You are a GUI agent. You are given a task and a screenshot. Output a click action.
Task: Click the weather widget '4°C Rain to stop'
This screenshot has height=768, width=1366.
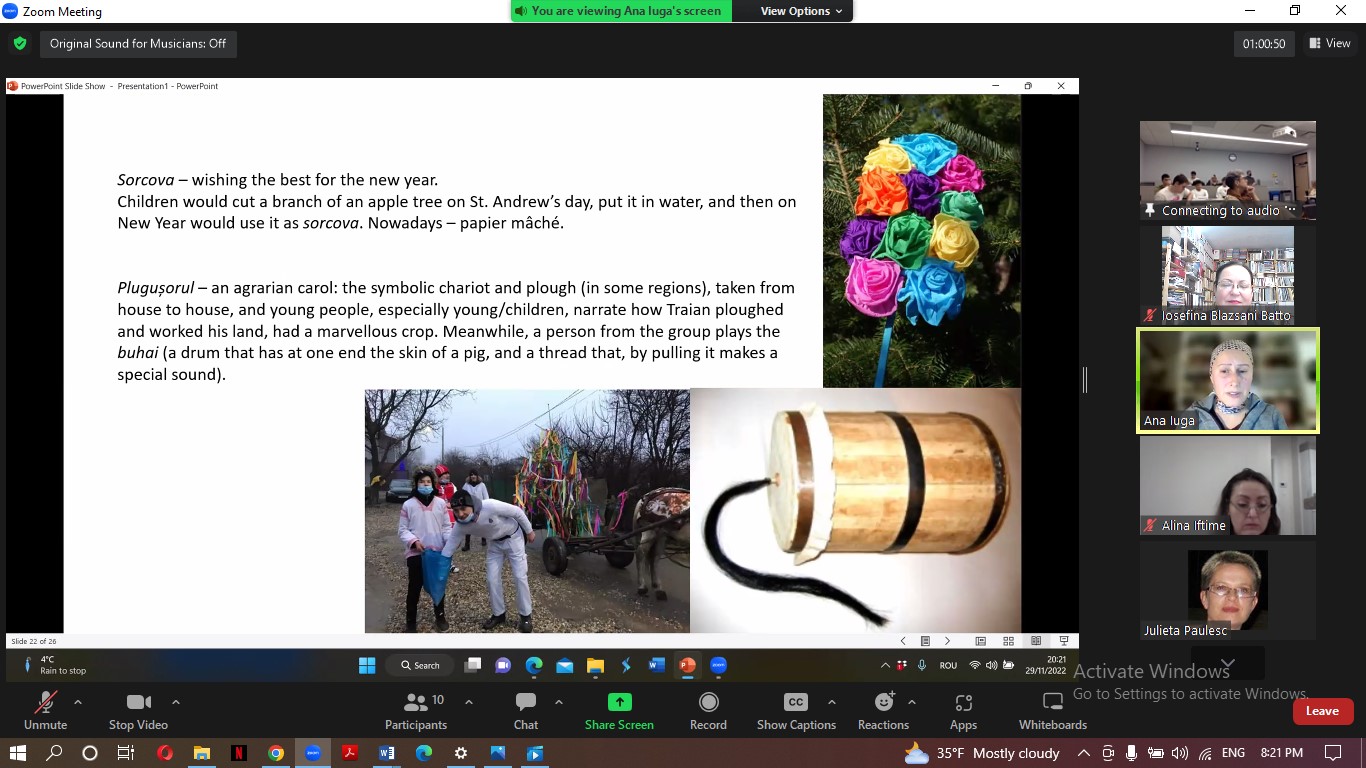click(53, 665)
